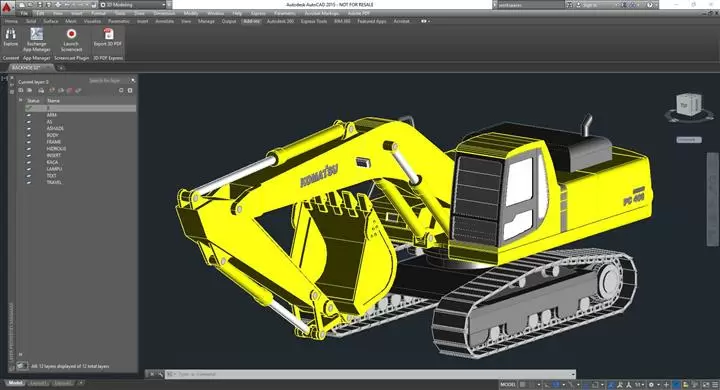Viewport: 720px width, 390px height.
Task: Switch to the Output ribbon tab
Action: click(229, 21)
